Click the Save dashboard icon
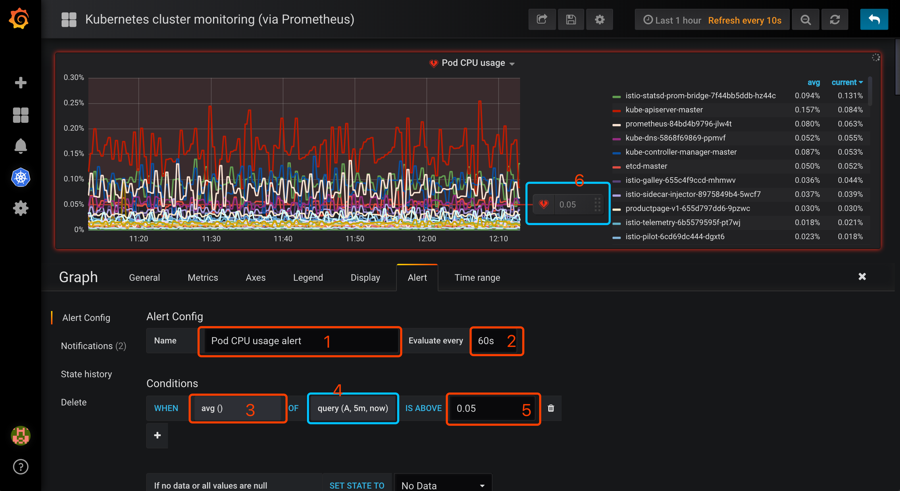The width and height of the screenshot is (900, 491). (571, 20)
